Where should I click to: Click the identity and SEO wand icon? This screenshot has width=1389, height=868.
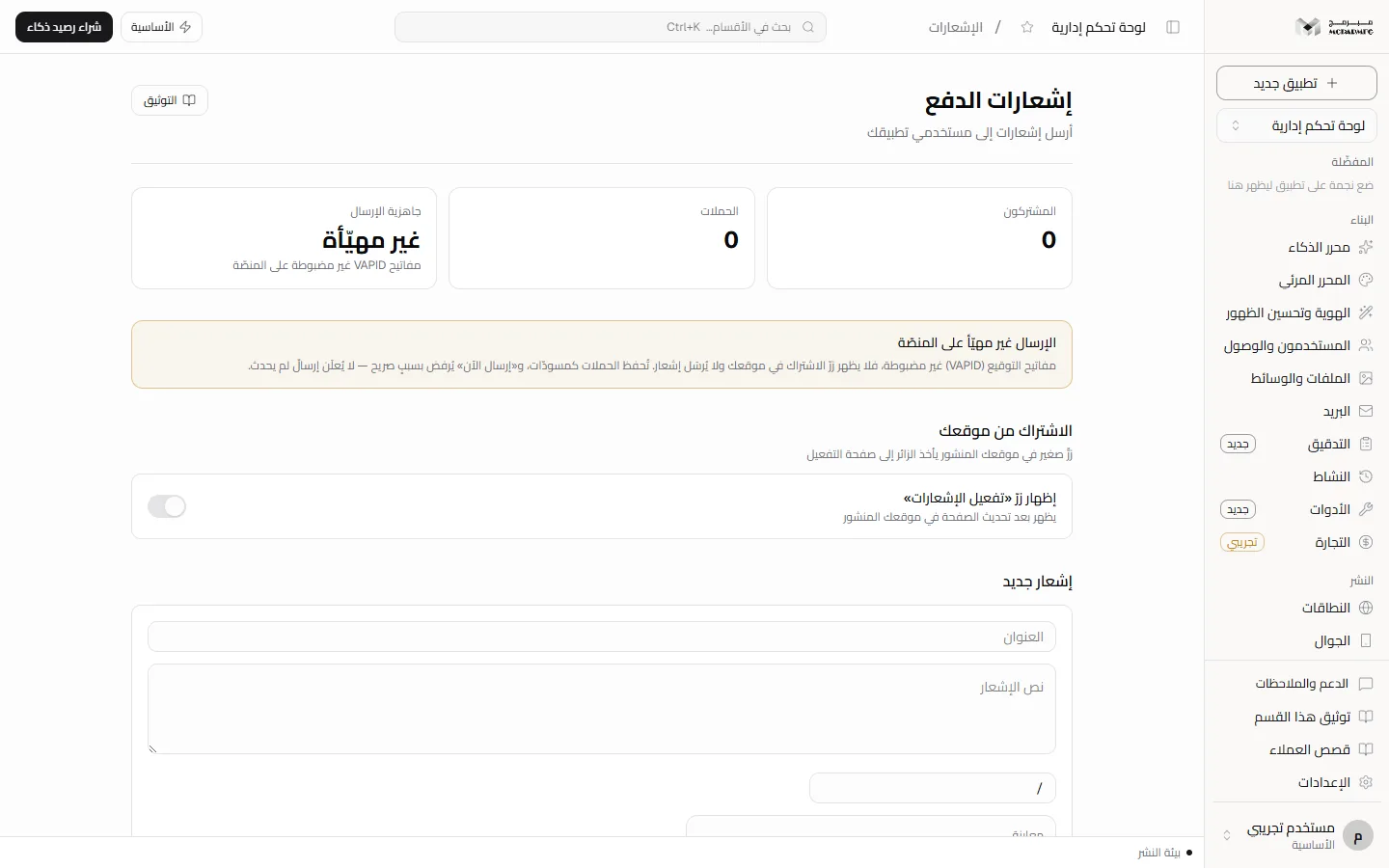(1365, 313)
